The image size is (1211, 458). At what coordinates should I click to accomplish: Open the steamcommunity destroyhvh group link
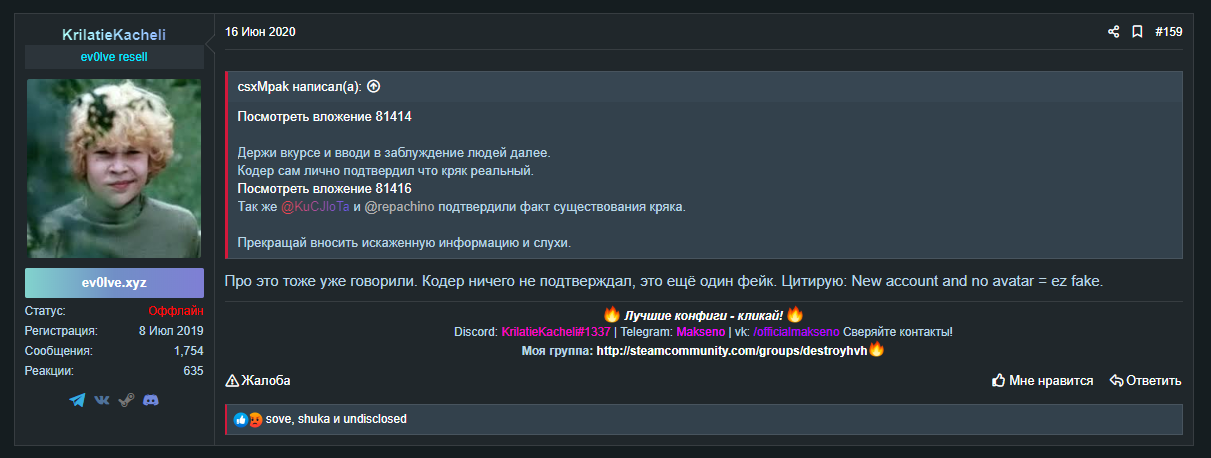731,351
